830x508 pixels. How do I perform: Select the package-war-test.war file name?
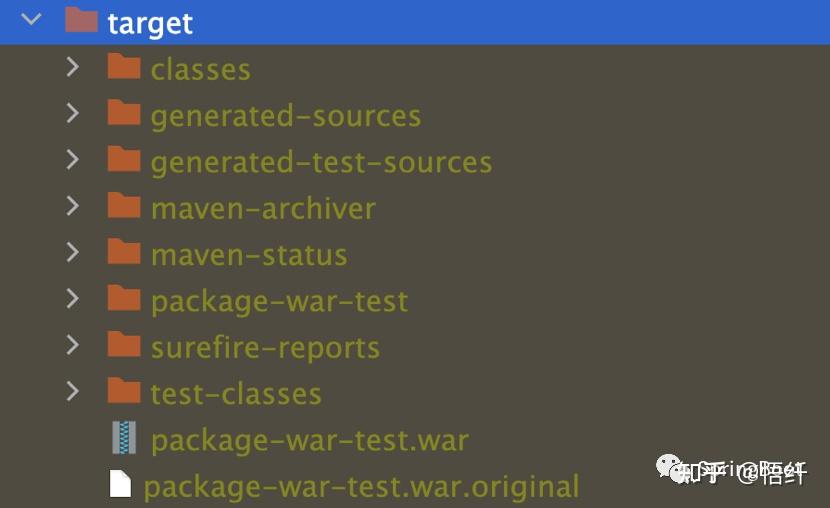(x=309, y=440)
